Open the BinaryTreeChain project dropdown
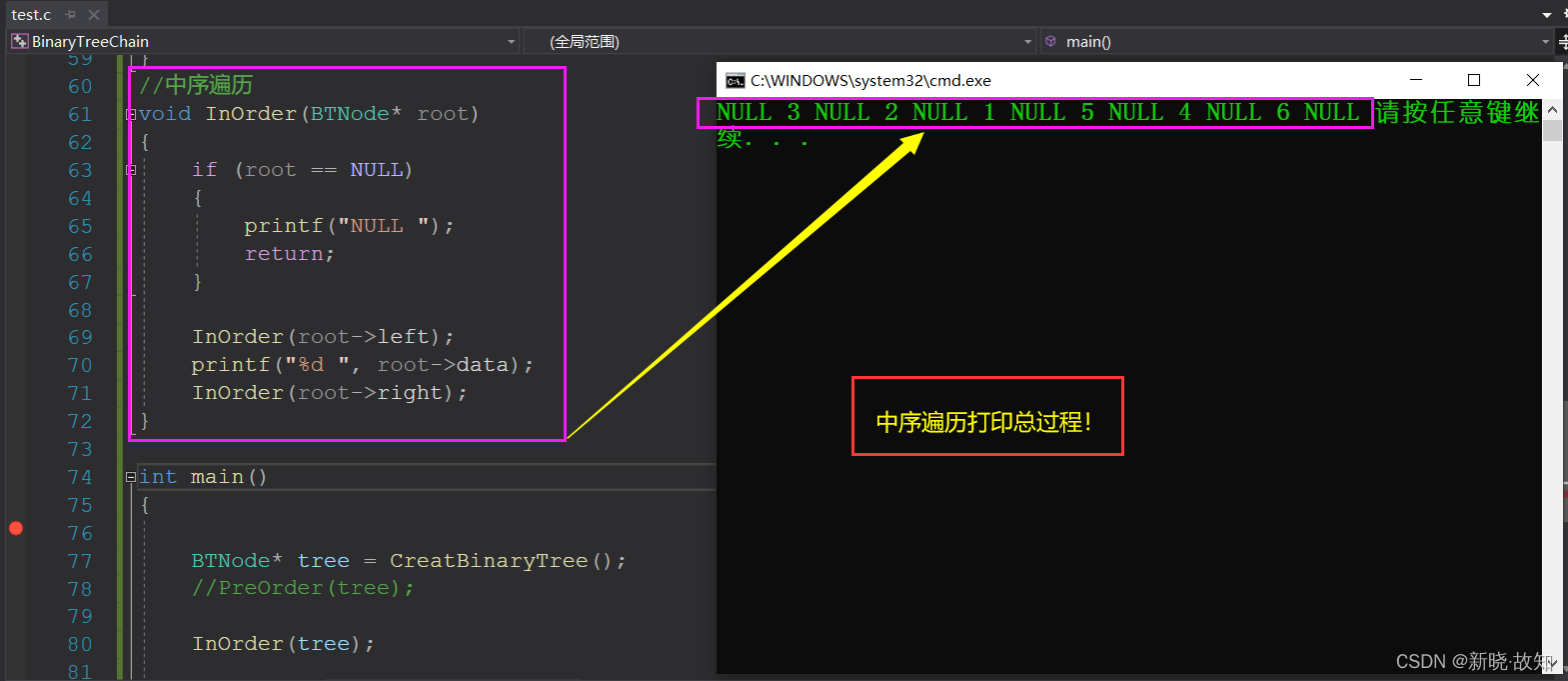 pos(512,42)
